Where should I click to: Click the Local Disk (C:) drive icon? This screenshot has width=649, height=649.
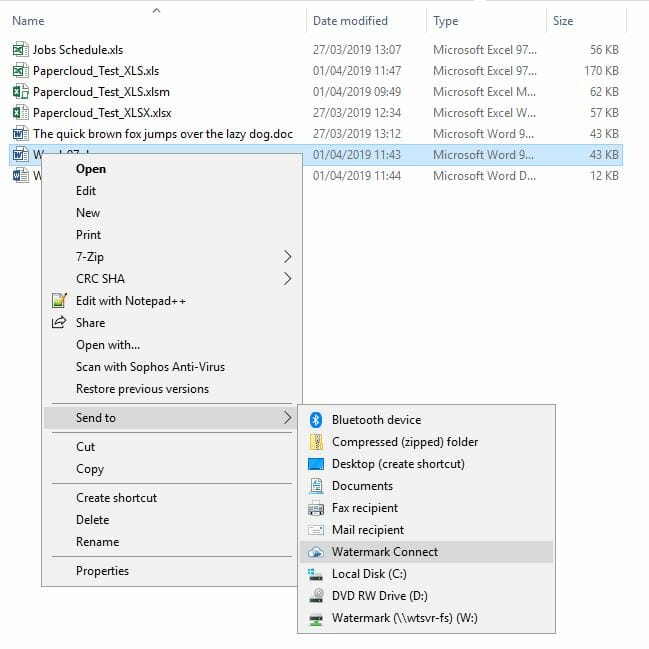pyautogui.click(x=315, y=574)
